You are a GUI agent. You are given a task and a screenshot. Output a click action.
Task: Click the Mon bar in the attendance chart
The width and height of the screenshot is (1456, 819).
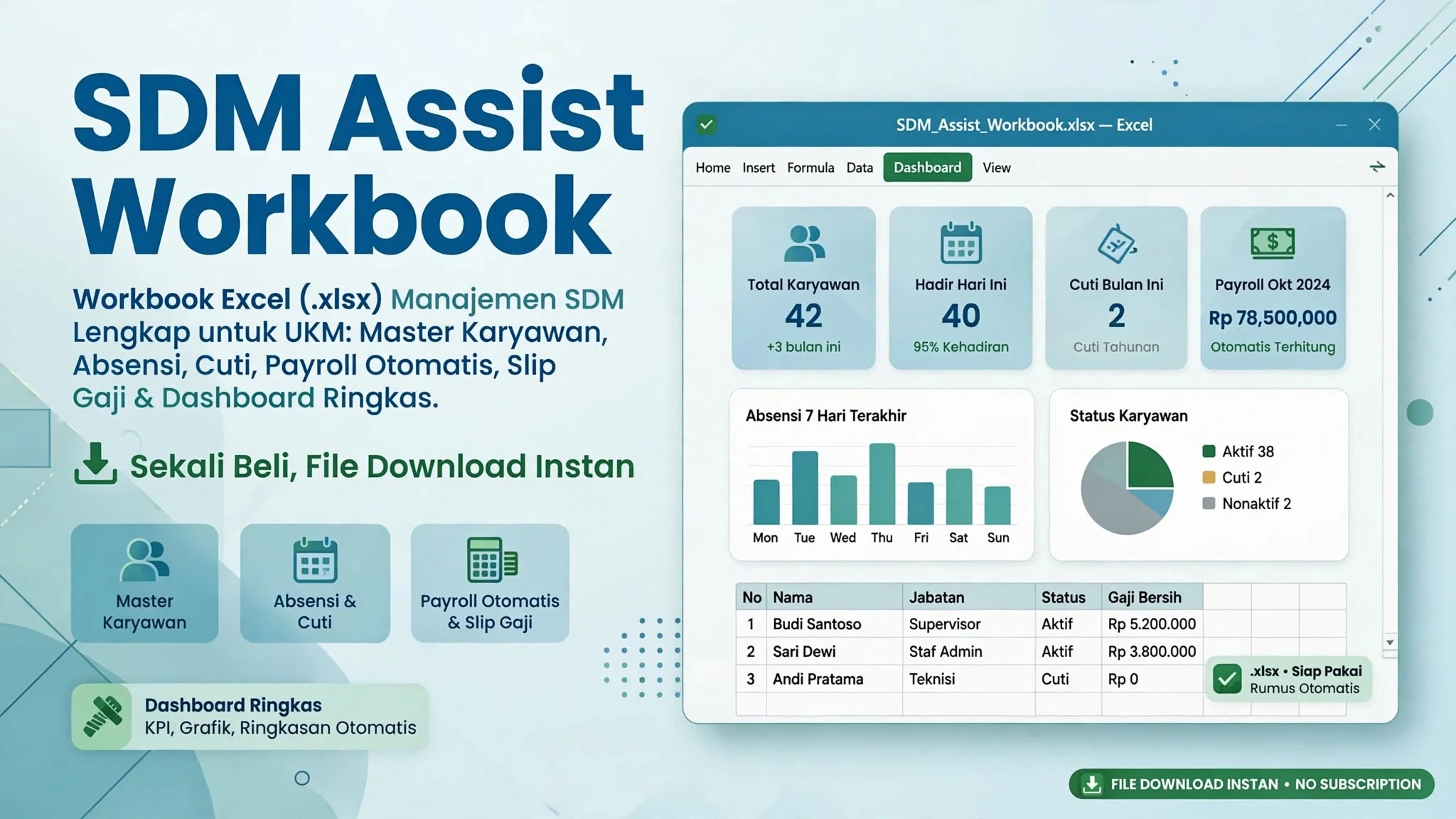click(x=766, y=502)
